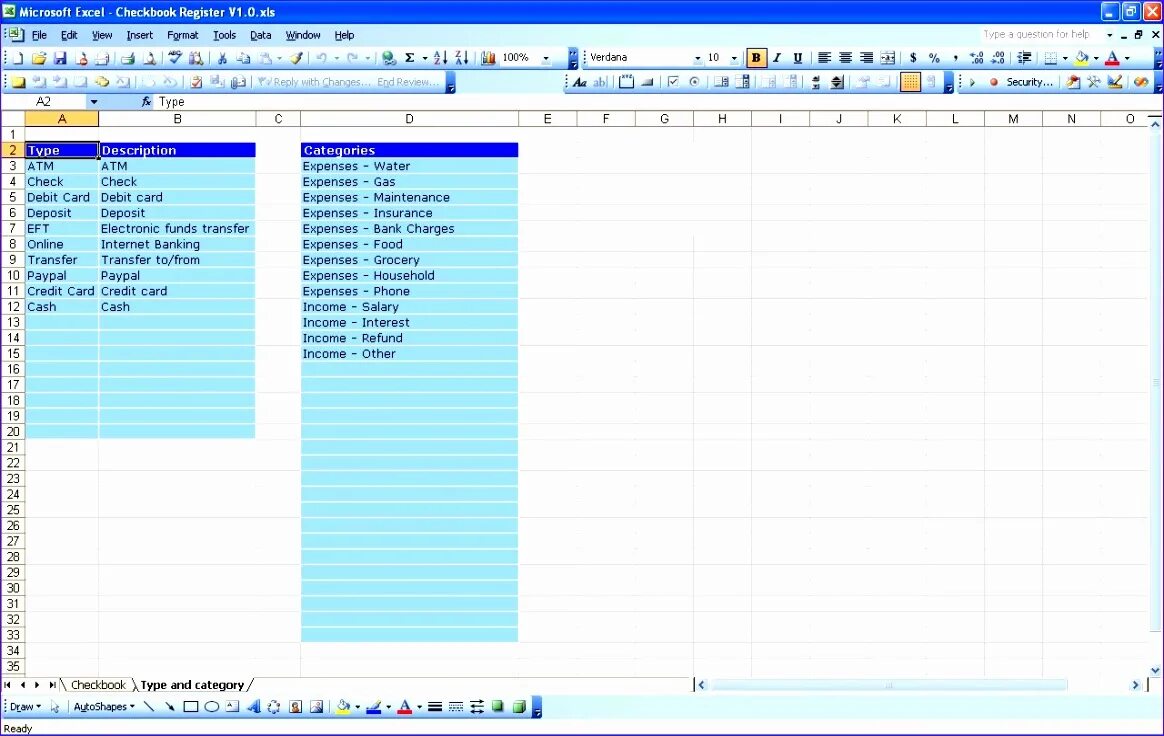Toggle the Select Objects pointer
This screenshot has width=1164, height=736.
[55, 707]
